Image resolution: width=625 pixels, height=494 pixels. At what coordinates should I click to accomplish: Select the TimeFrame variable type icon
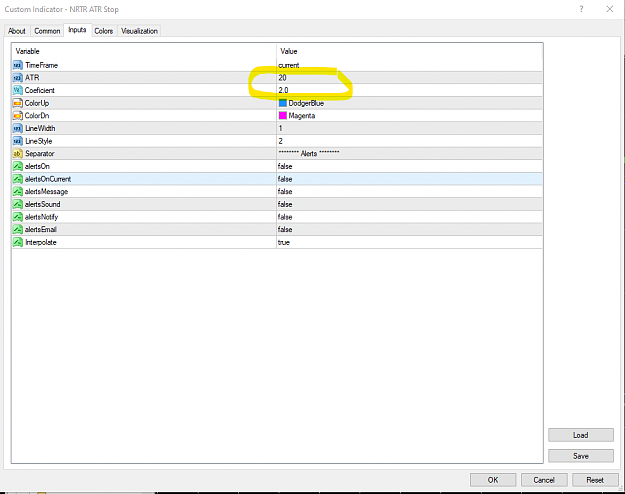[18, 65]
